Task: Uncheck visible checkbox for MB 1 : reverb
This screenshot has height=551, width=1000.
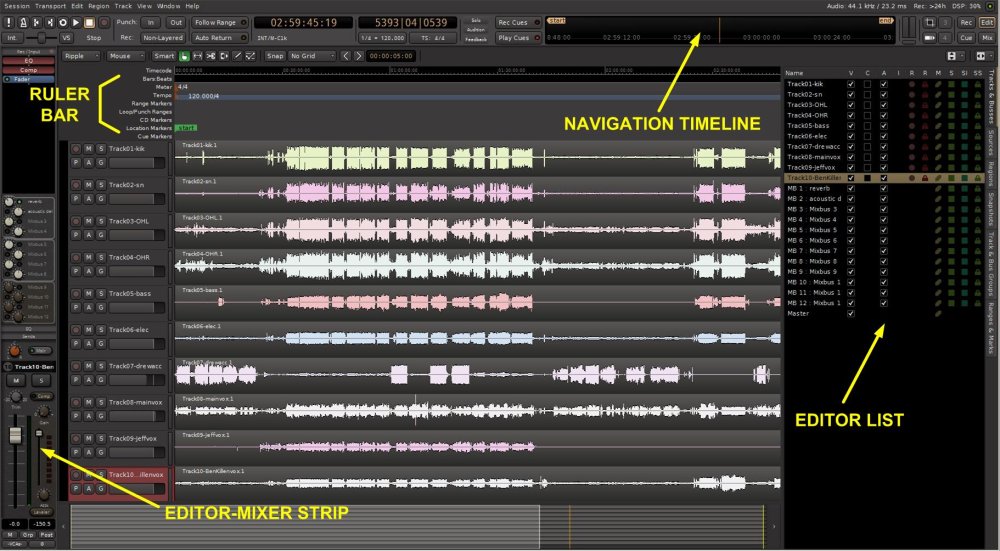Action: (x=851, y=188)
